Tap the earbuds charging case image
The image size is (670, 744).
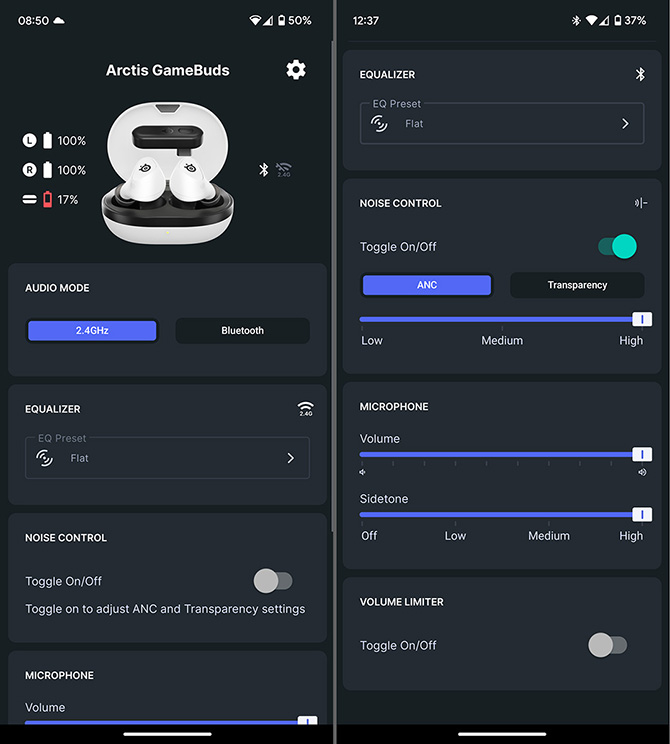tap(168, 173)
